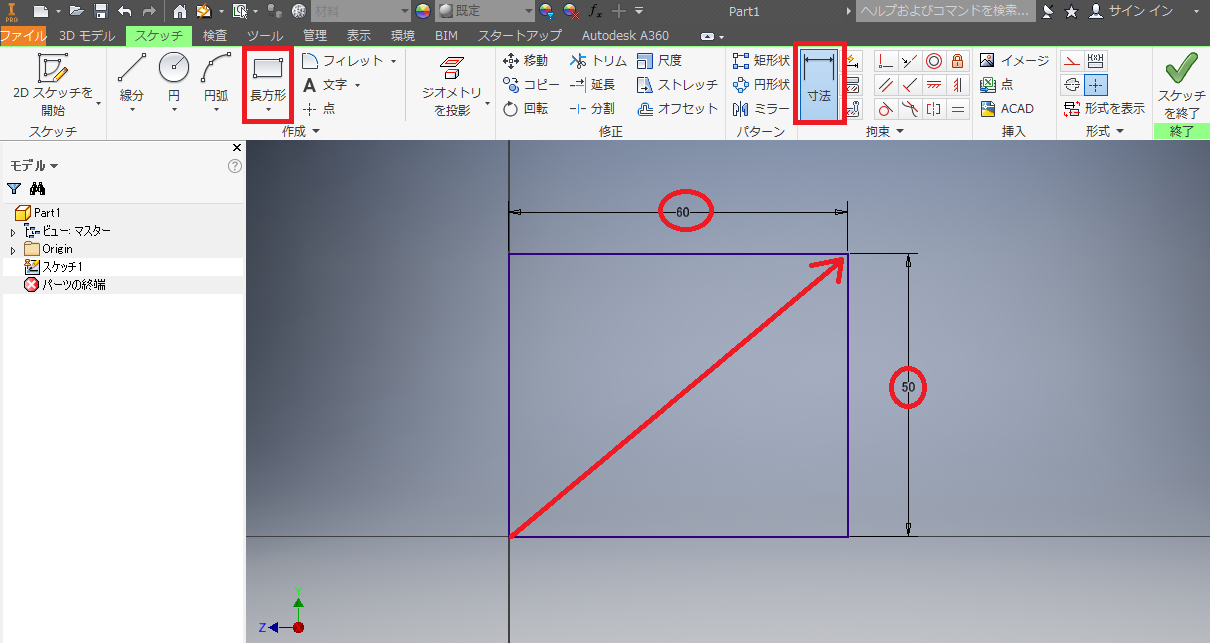Image resolution: width=1210 pixels, height=643 pixels.
Task: Select the Move (移動) tool
Action: 526,61
